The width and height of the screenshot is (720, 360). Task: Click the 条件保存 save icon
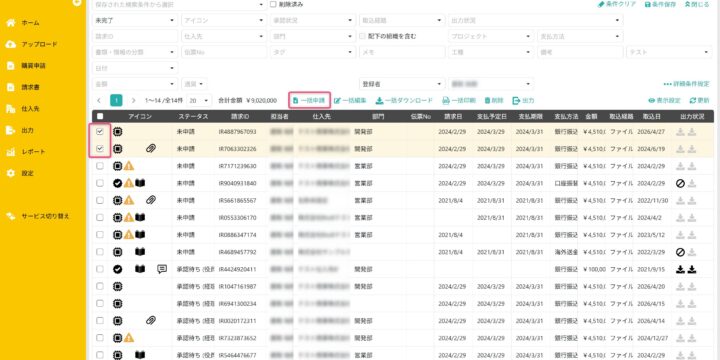[x=648, y=4]
